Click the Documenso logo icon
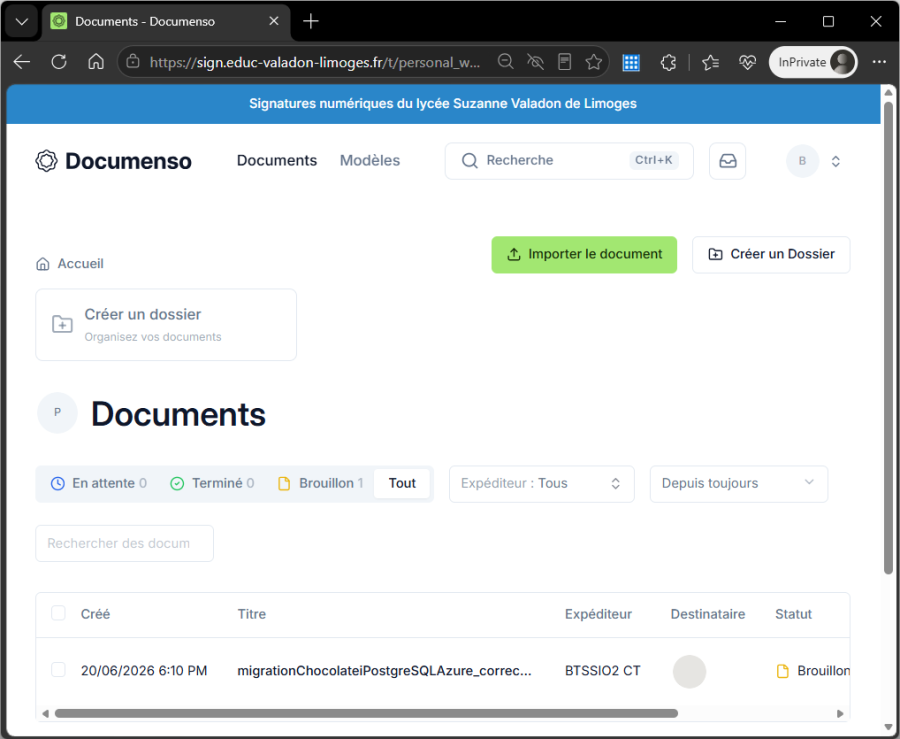Viewport: 900px width, 739px height. (x=46, y=161)
